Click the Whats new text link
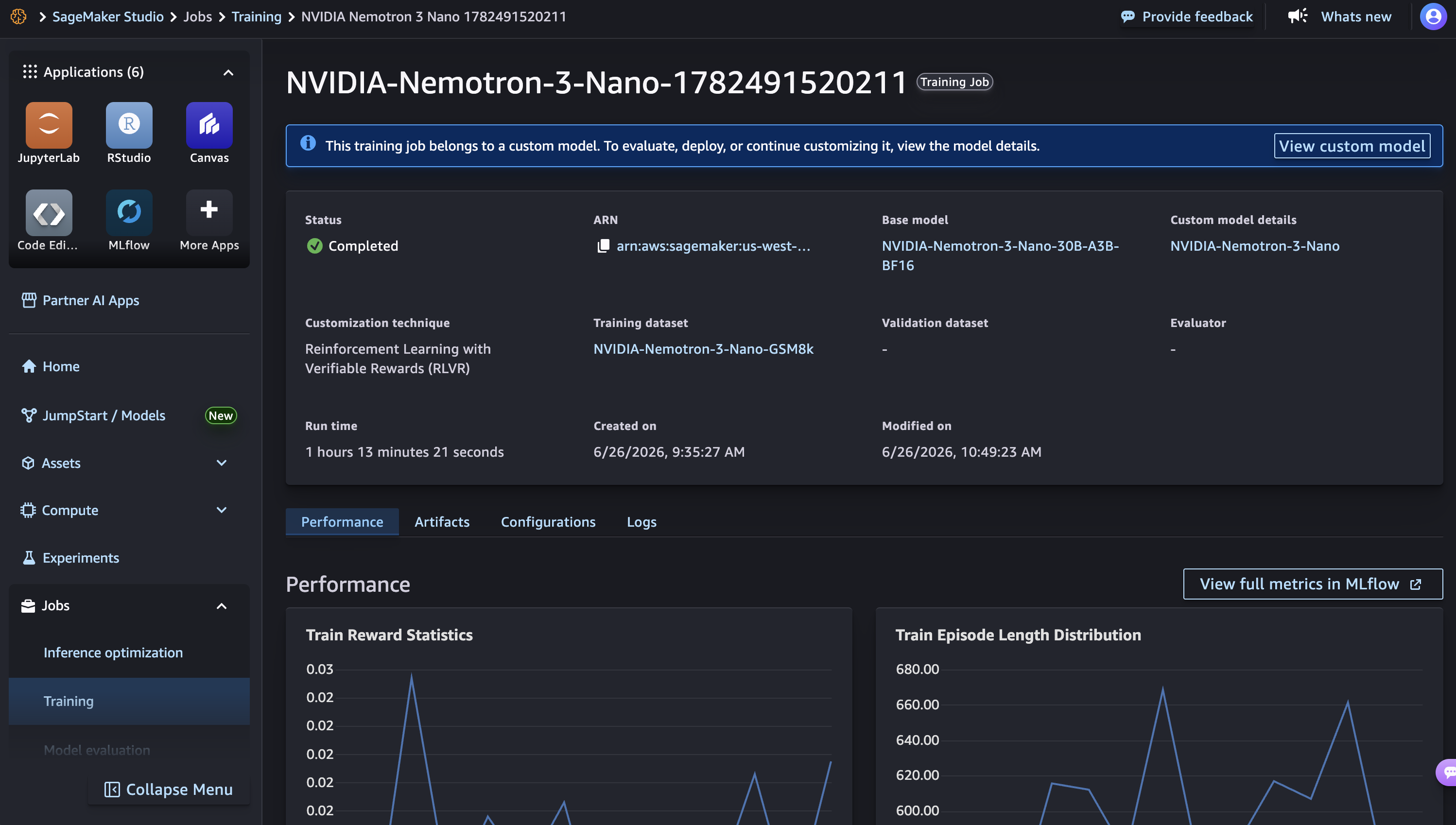1456x825 pixels. click(1356, 17)
